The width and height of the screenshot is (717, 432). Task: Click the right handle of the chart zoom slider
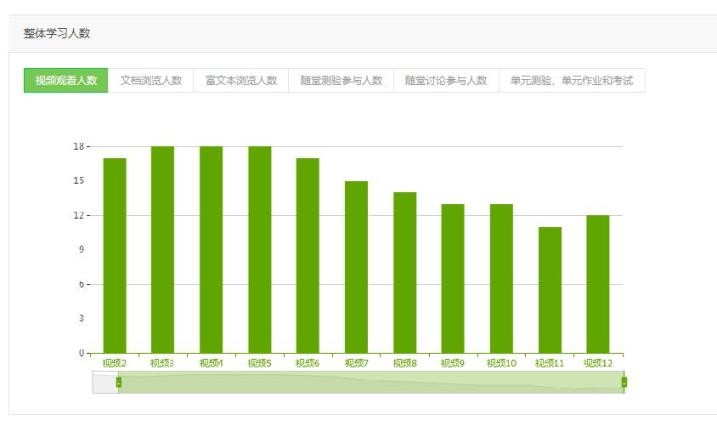click(x=624, y=382)
